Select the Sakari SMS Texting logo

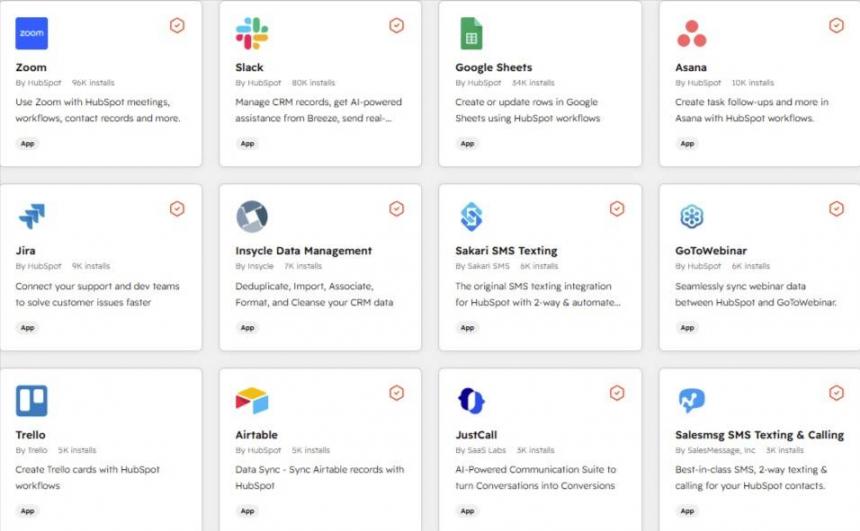pos(471,217)
